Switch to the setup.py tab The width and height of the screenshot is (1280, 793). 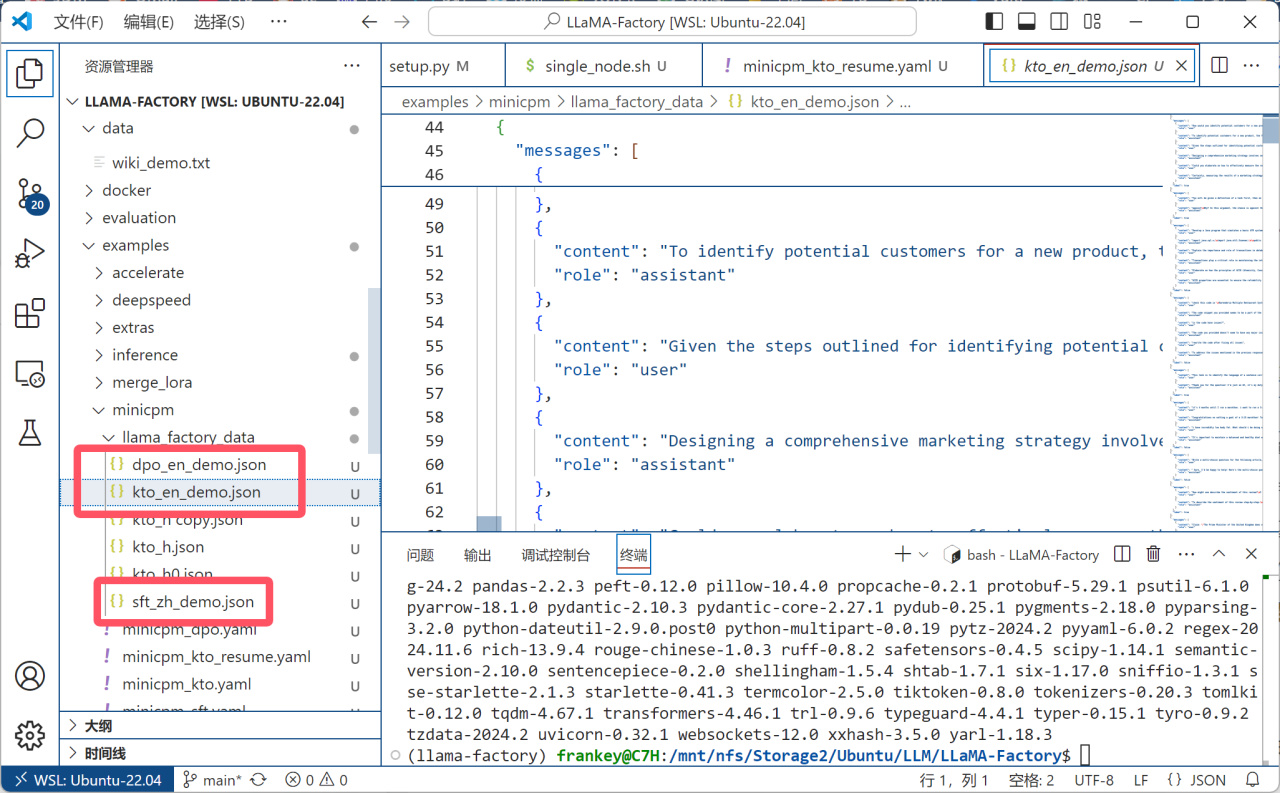coord(441,66)
